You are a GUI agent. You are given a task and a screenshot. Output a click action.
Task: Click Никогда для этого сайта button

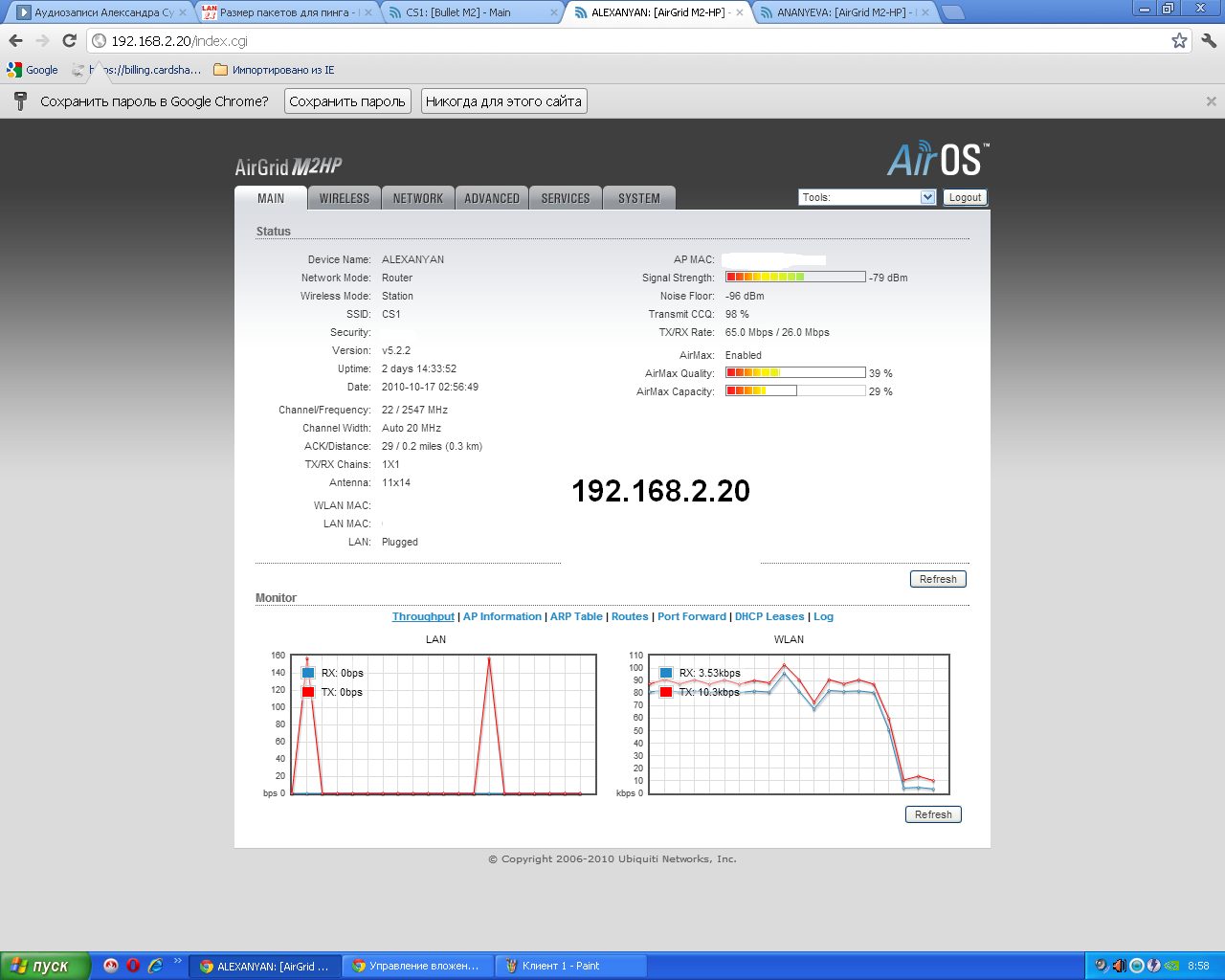503,101
